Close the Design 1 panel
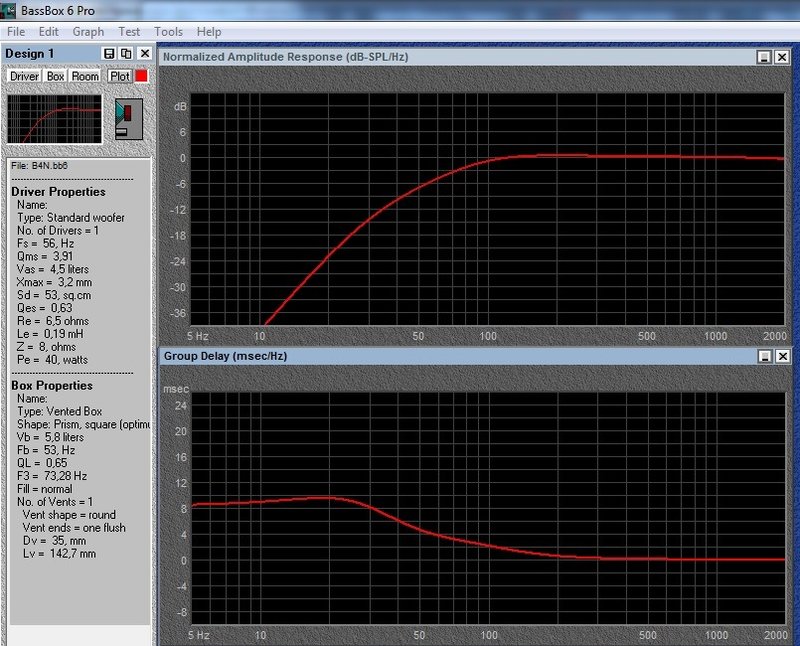This screenshot has height=646, width=800. pos(144,53)
